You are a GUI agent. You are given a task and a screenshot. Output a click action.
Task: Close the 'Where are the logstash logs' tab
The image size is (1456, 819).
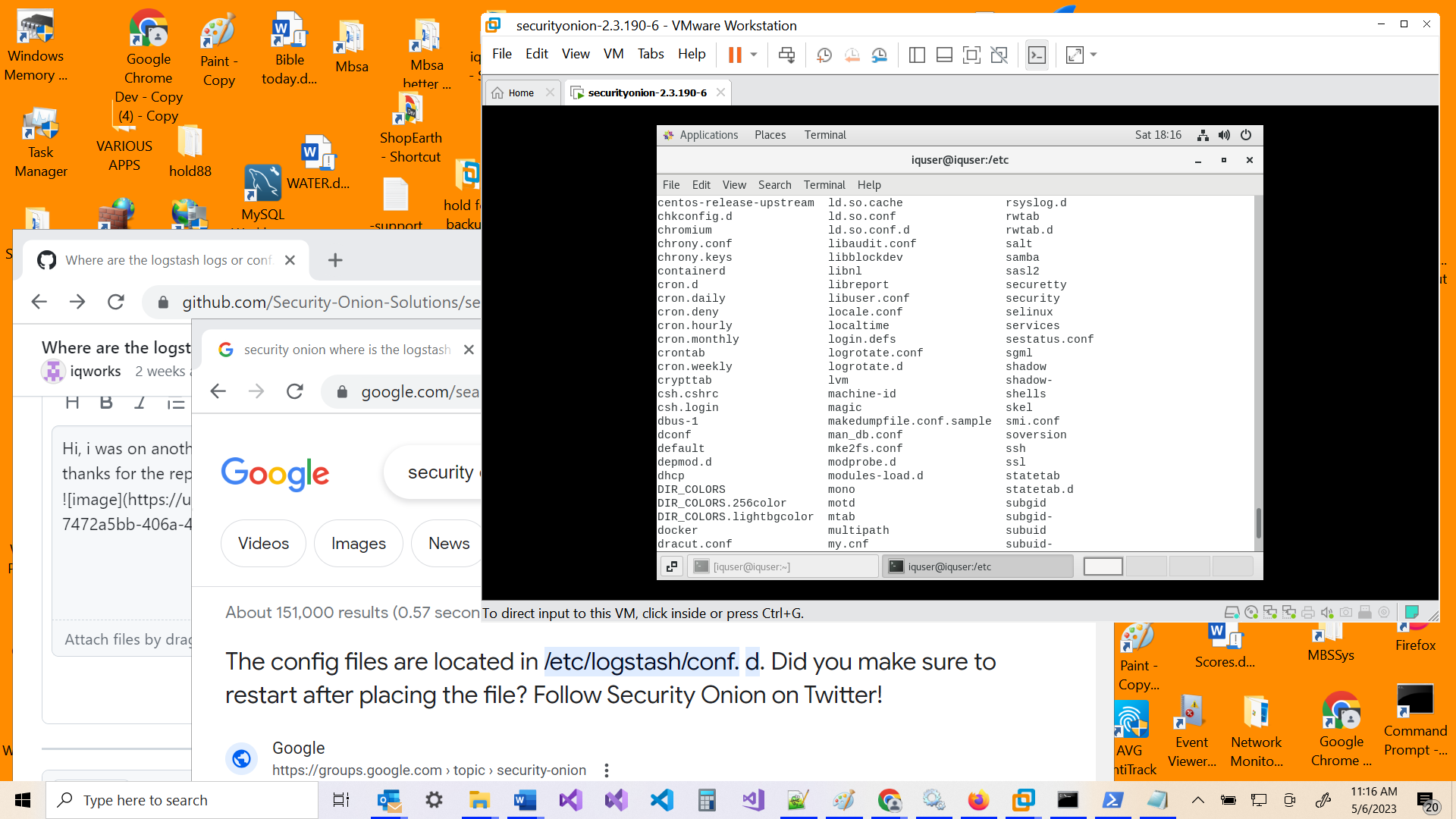click(290, 260)
